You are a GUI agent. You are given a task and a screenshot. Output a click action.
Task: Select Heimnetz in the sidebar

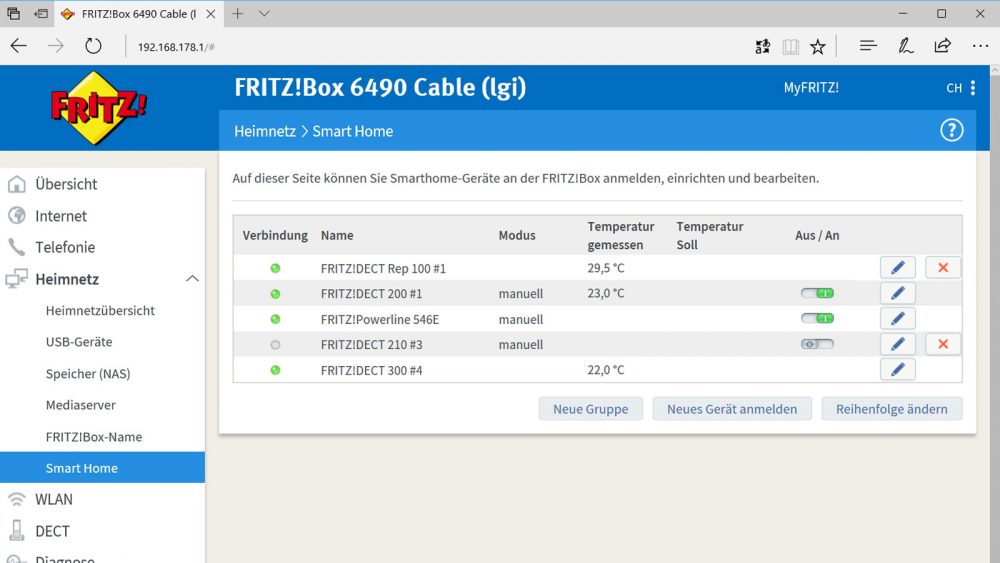click(67, 279)
